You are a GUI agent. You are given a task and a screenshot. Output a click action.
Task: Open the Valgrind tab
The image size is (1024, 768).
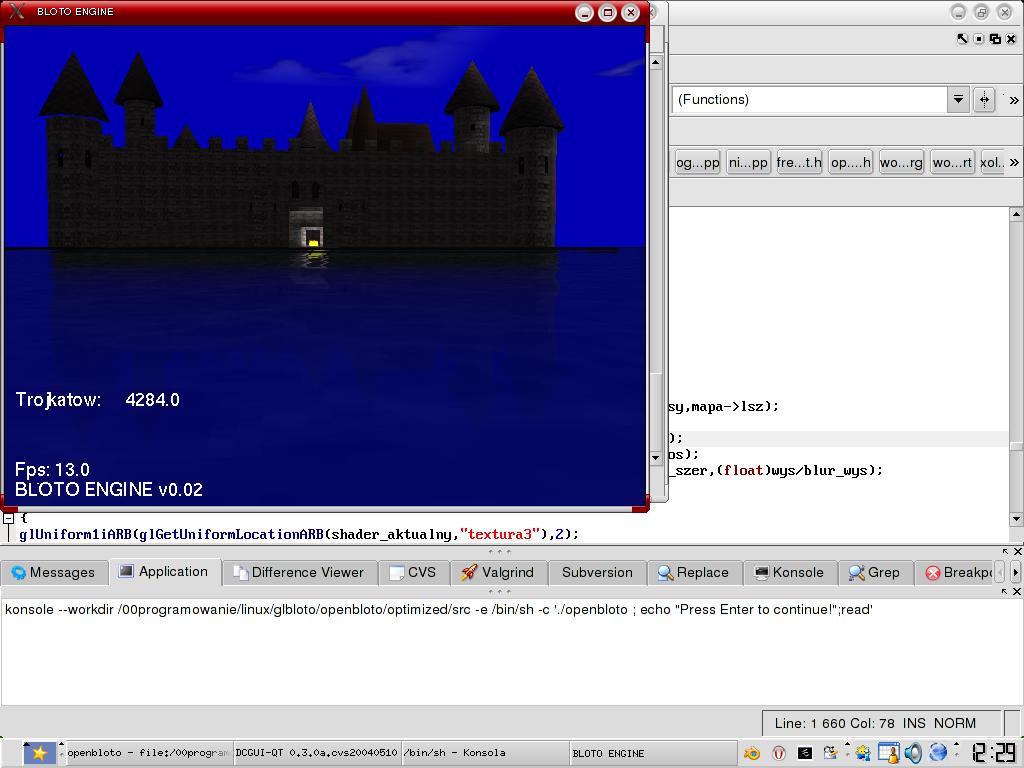[x=498, y=573]
